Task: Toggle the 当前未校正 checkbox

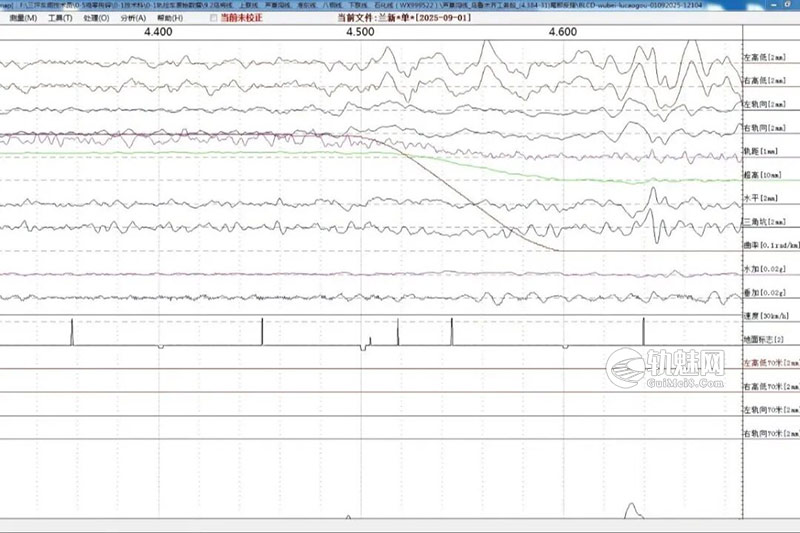Action: click(x=213, y=18)
